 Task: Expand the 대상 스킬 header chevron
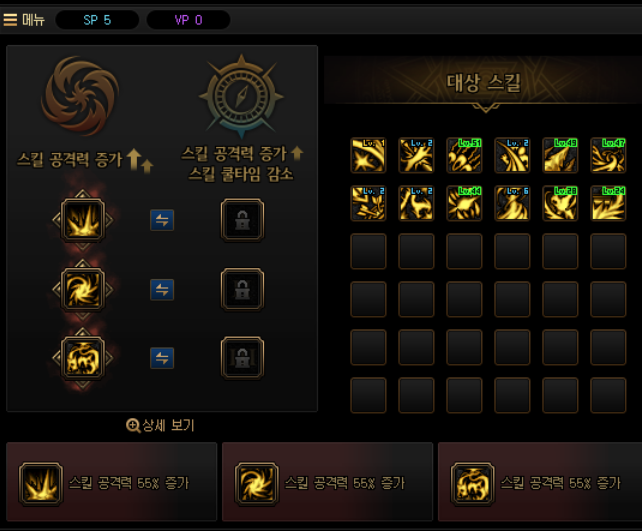coord(486,108)
